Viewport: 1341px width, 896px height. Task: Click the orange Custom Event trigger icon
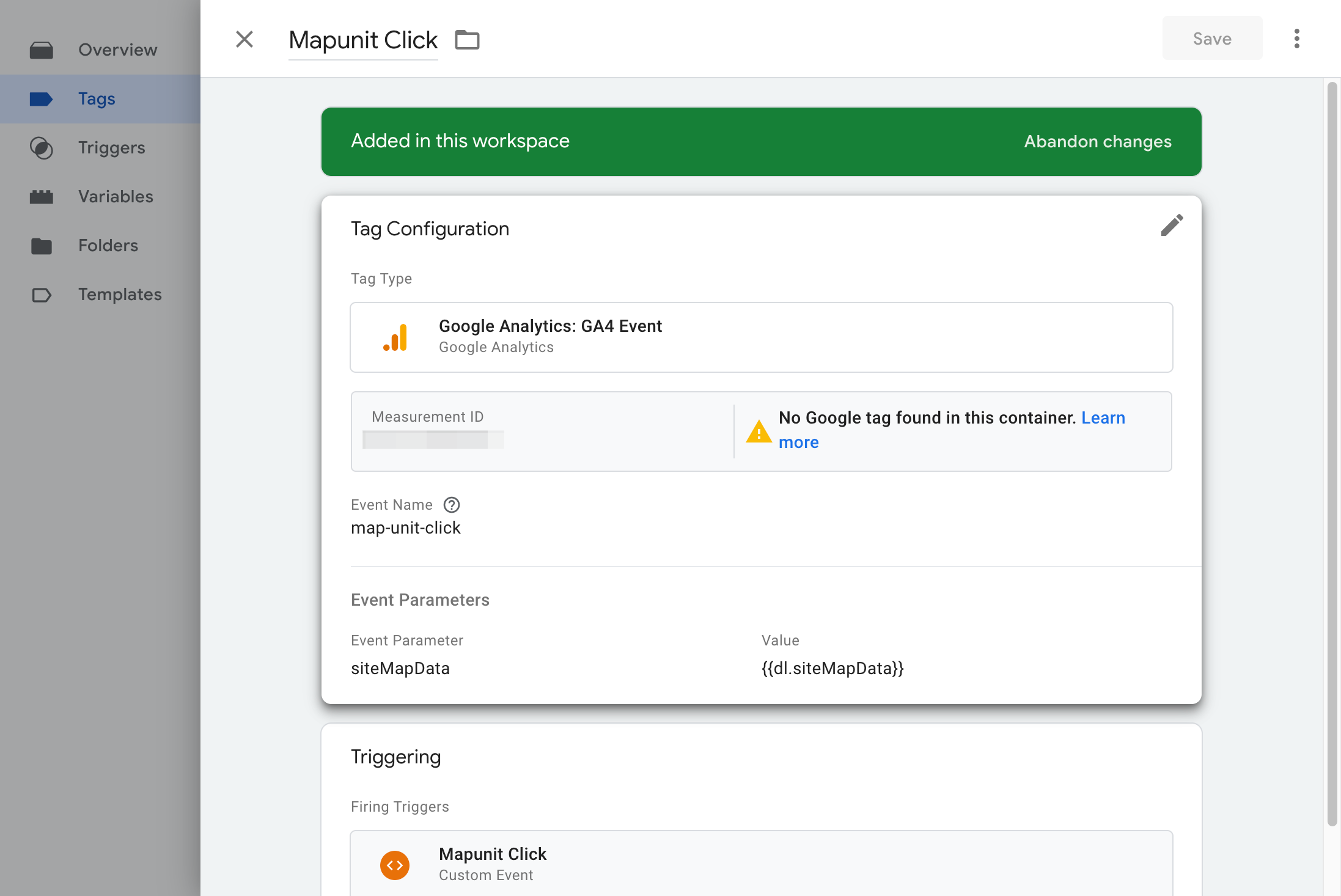pyautogui.click(x=395, y=865)
